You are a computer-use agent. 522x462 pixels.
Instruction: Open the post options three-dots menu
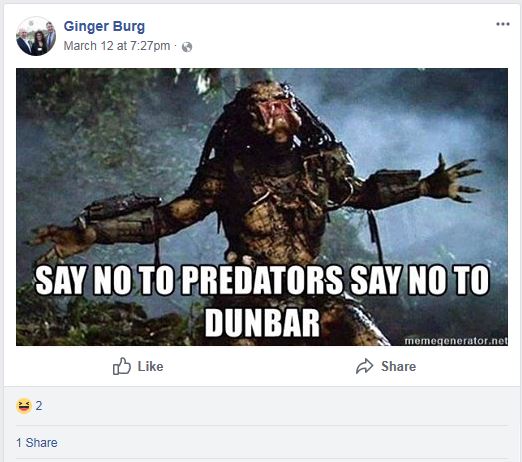tap(503, 24)
